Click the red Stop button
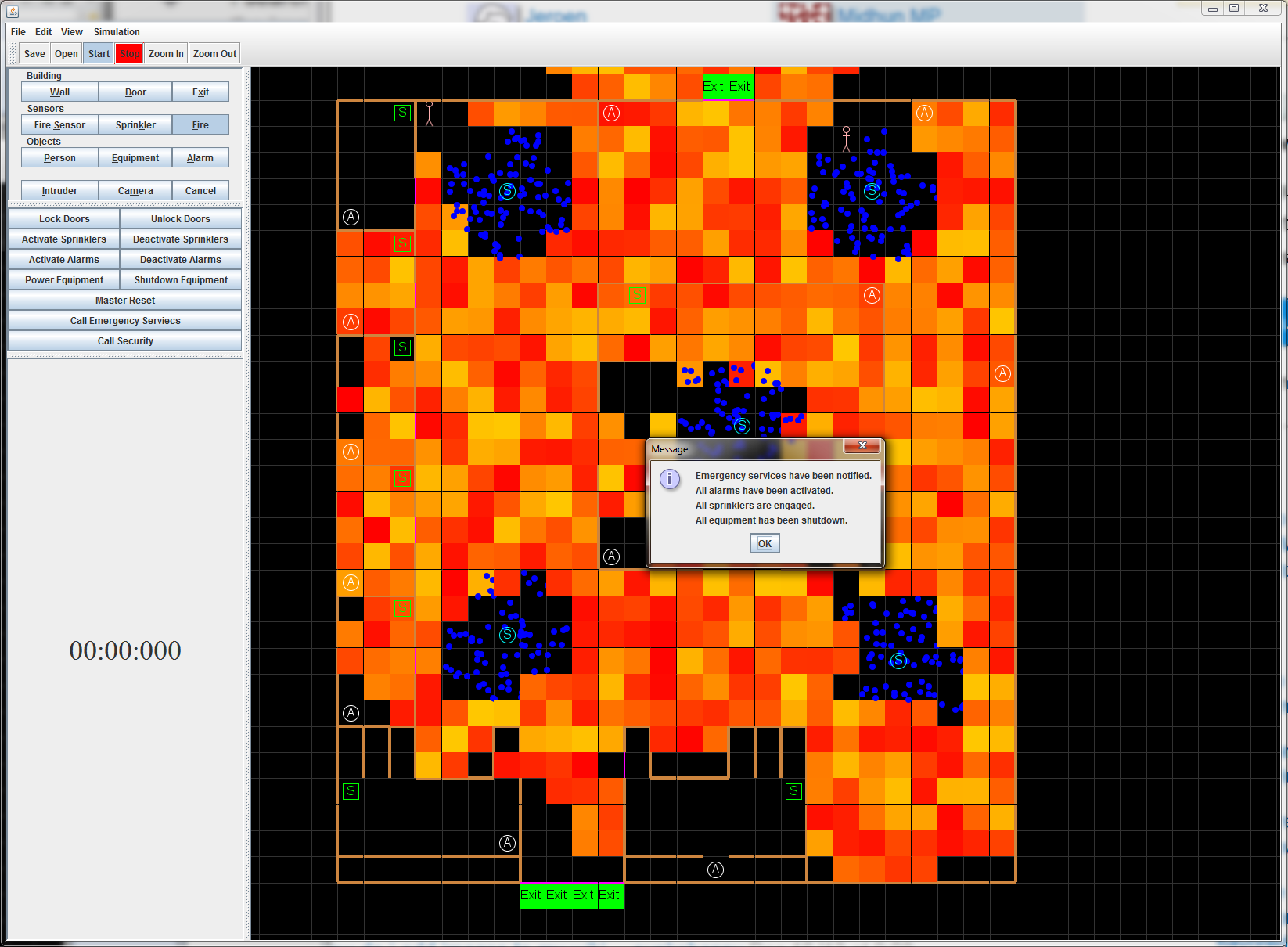The image size is (1288, 947). 129,53
